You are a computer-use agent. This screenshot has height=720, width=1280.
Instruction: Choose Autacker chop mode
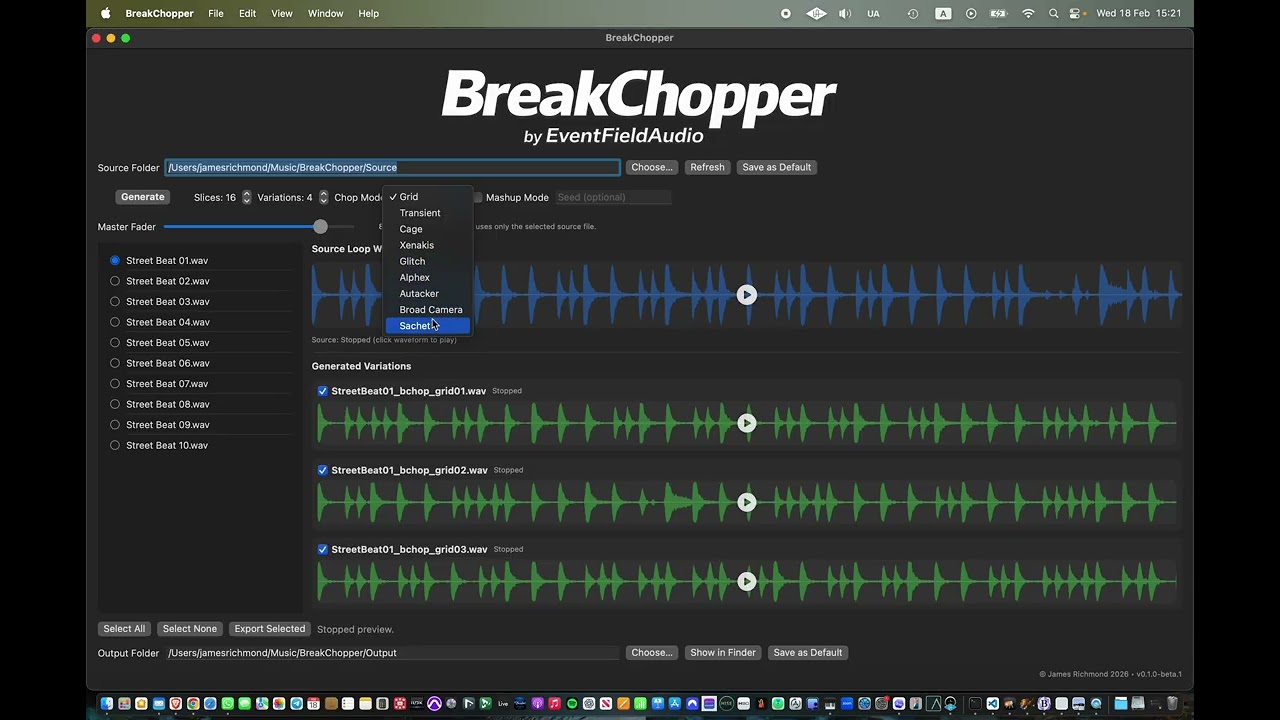point(428,293)
